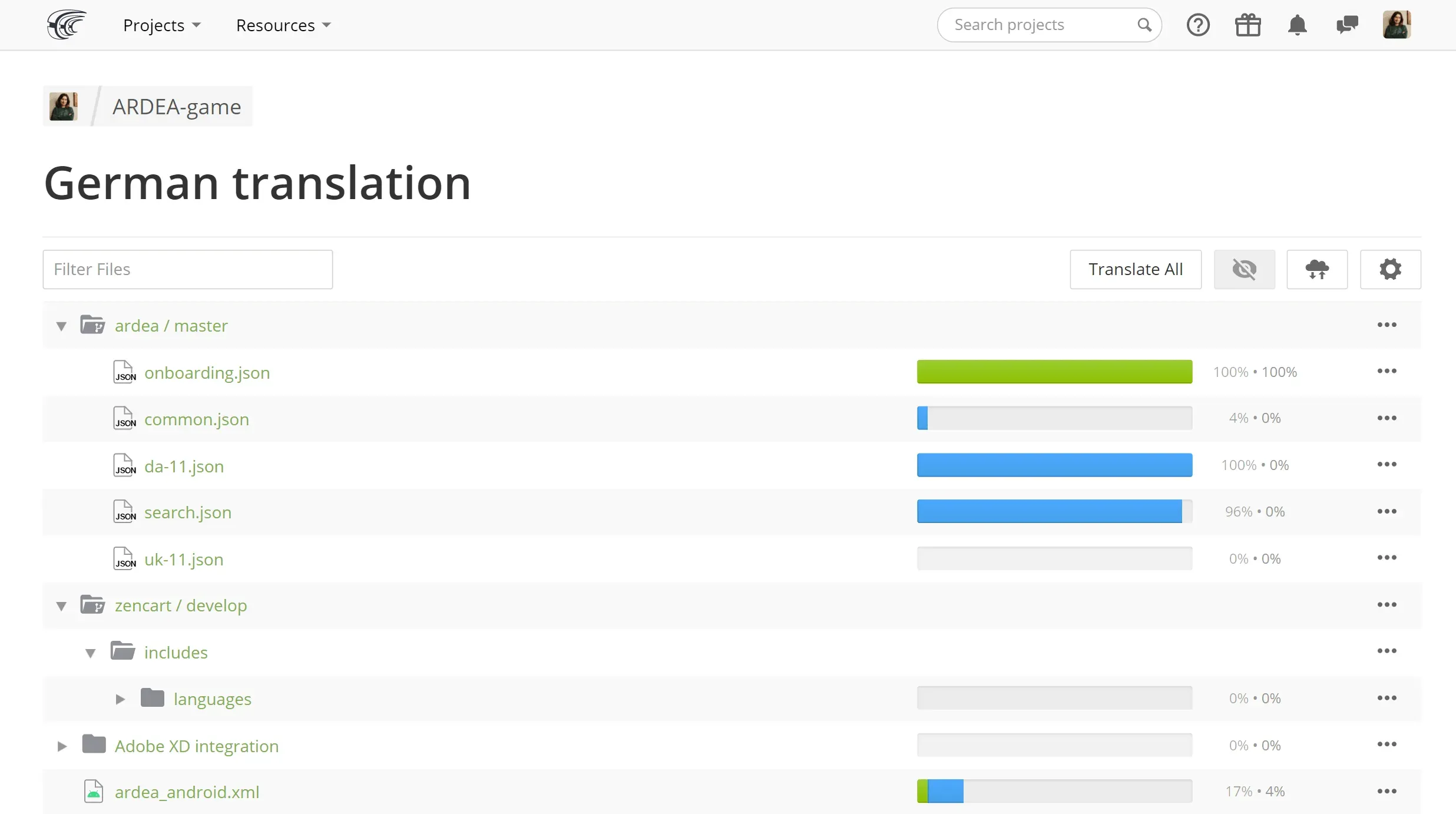Open the Projects dropdown menu
Screen dimensions: 1456x814
click(161, 25)
